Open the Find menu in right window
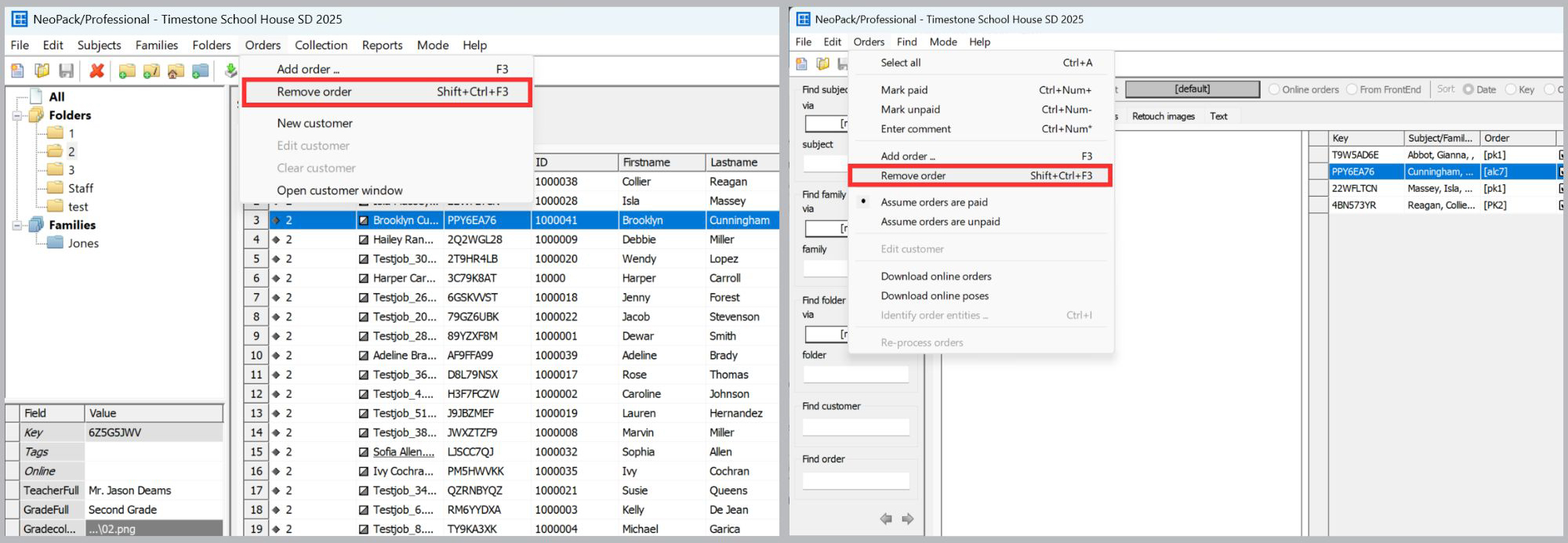 tap(907, 42)
